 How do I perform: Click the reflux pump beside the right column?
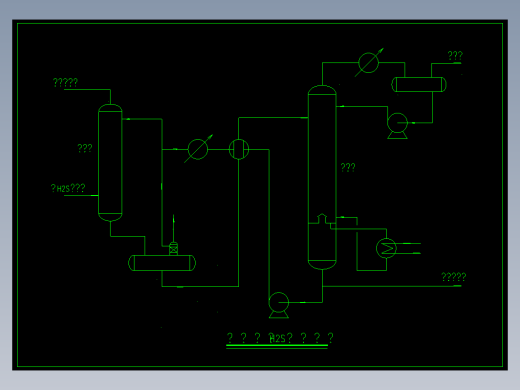[397, 126]
